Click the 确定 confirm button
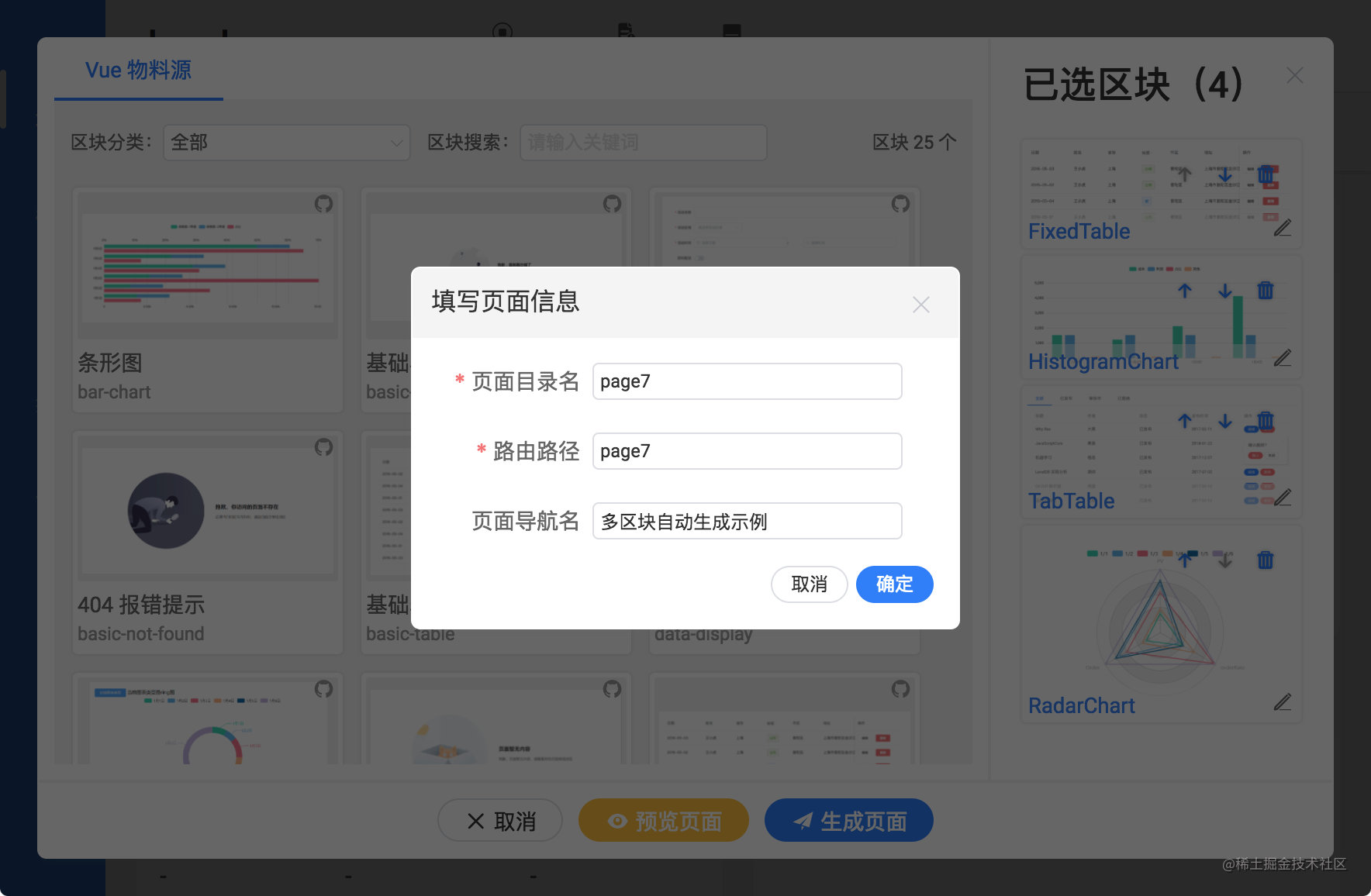Image resolution: width=1371 pixels, height=896 pixels. tap(894, 584)
